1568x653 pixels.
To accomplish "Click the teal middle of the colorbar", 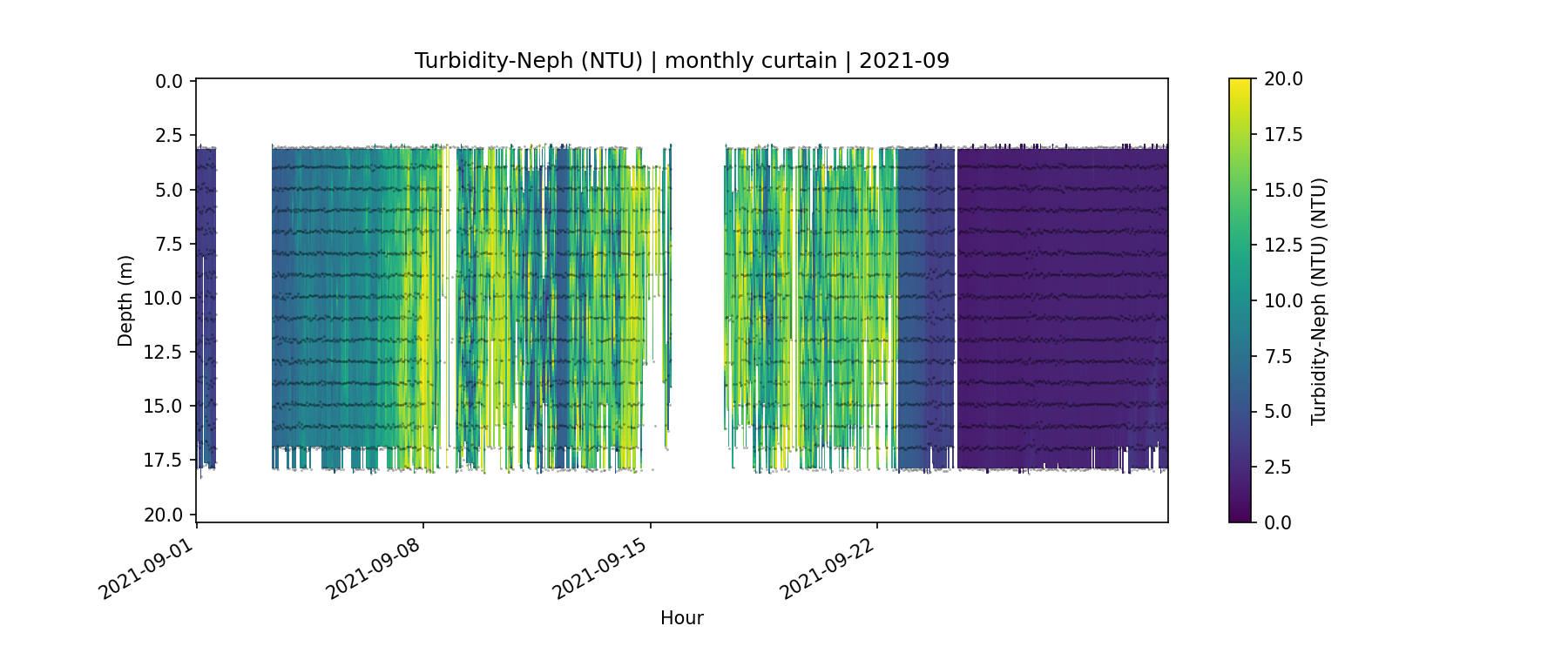I will click(1240, 300).
